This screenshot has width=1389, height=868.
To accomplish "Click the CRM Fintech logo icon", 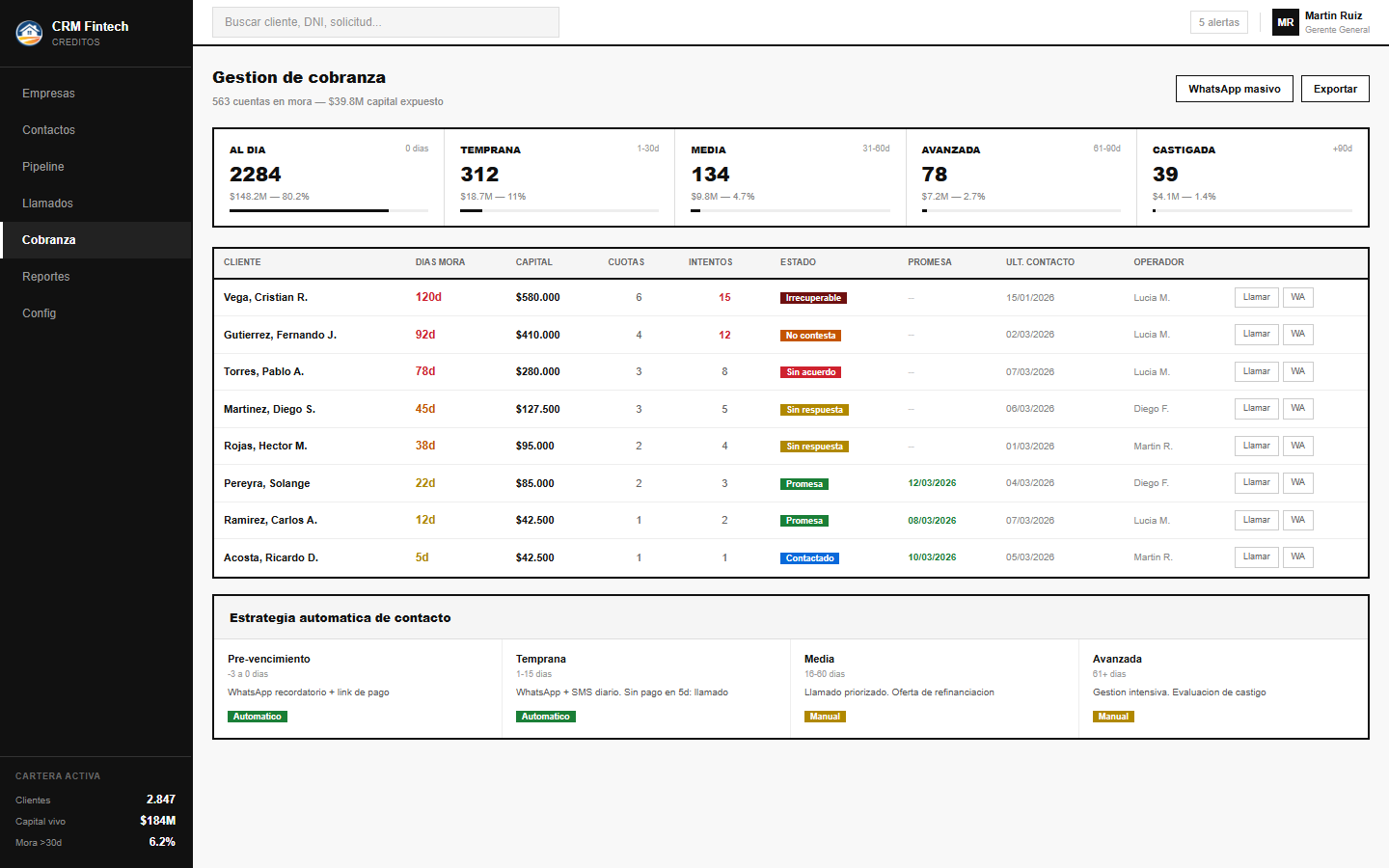I will click(29, 33).
